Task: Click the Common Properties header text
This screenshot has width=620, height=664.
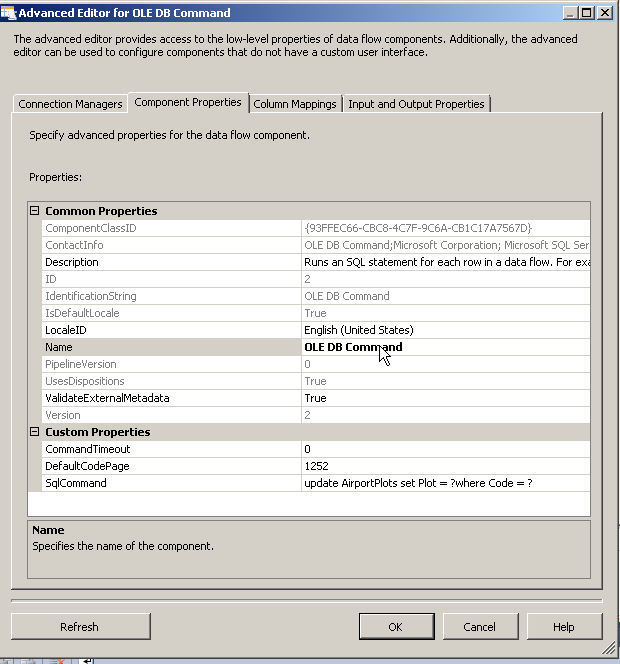Action: pos(101,211)
